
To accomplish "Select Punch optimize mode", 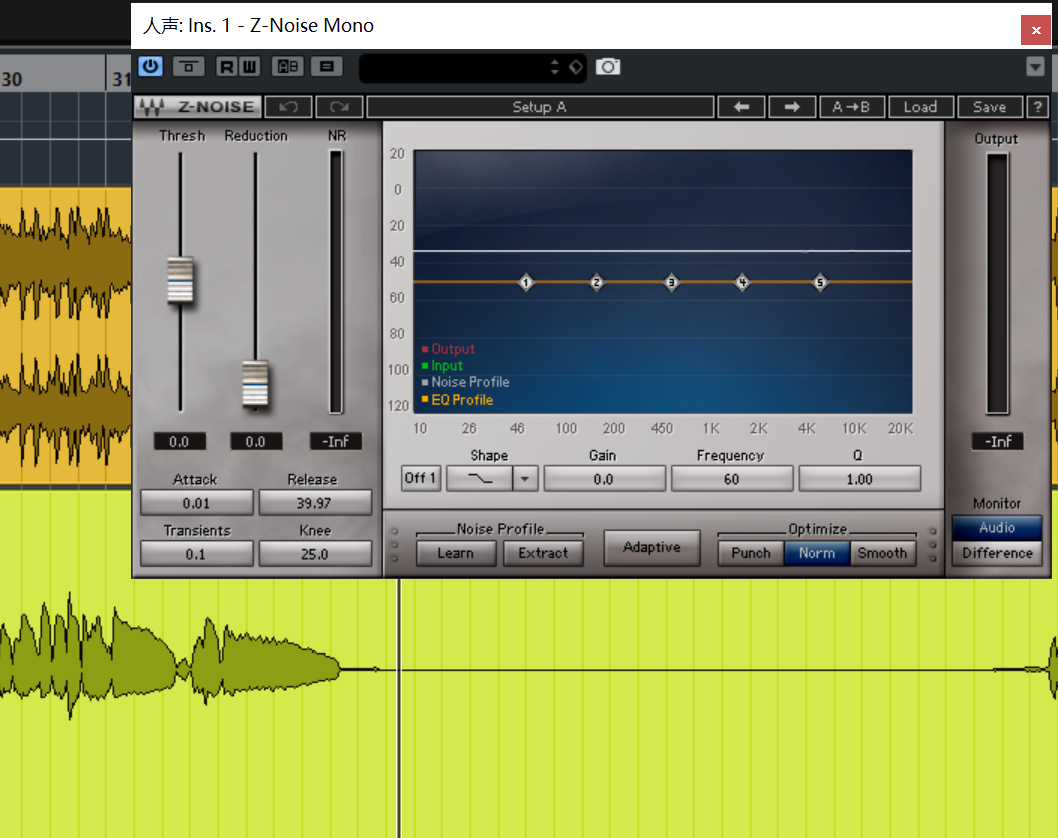I will 751,553.
